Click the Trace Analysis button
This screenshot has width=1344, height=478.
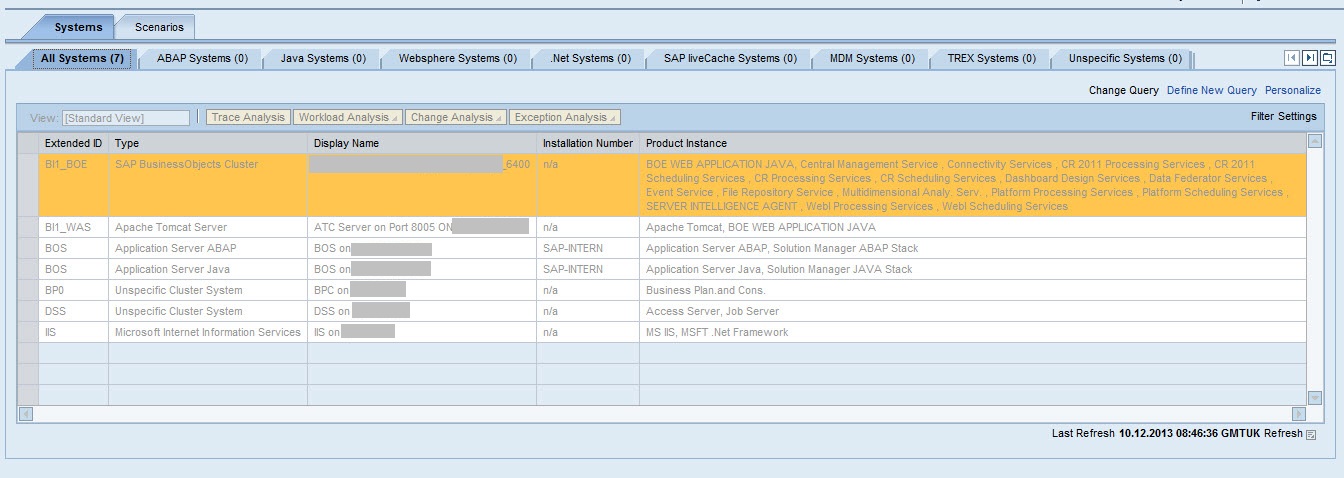(248, 117)
